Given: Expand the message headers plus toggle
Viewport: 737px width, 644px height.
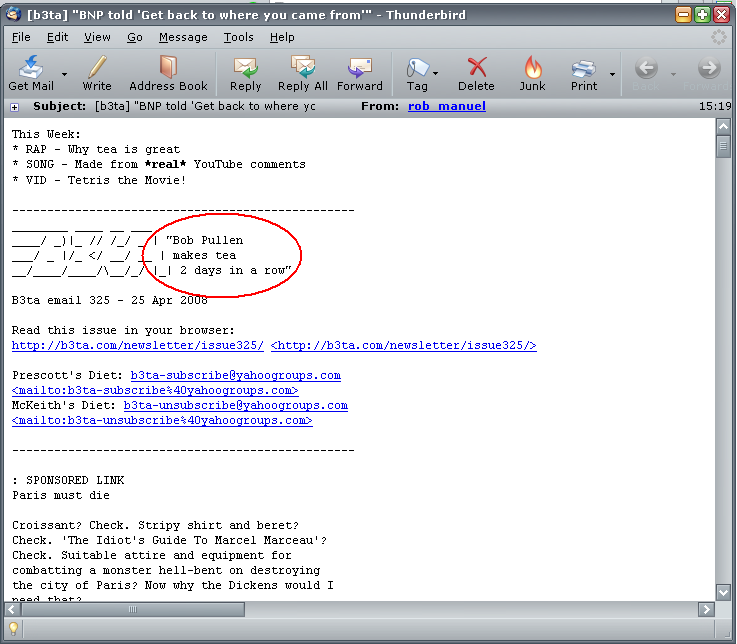Looking at the screenshot, I should point(15,107).
